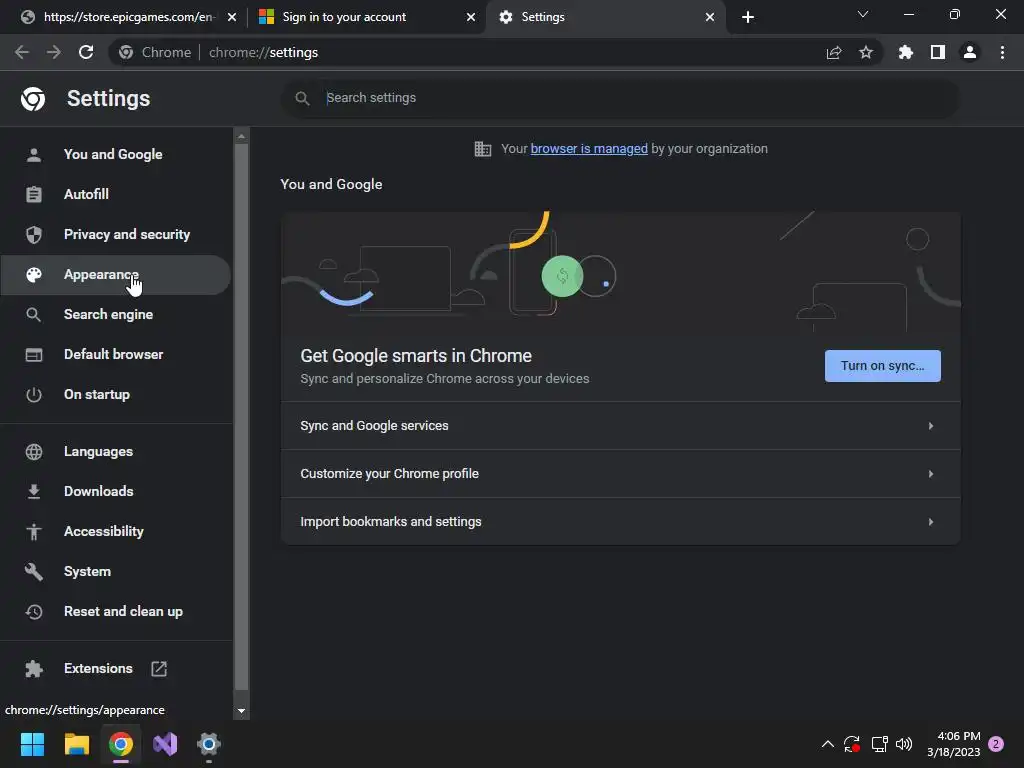Click the network tray icon
The image size is (1024, 768).
point(879,744)
